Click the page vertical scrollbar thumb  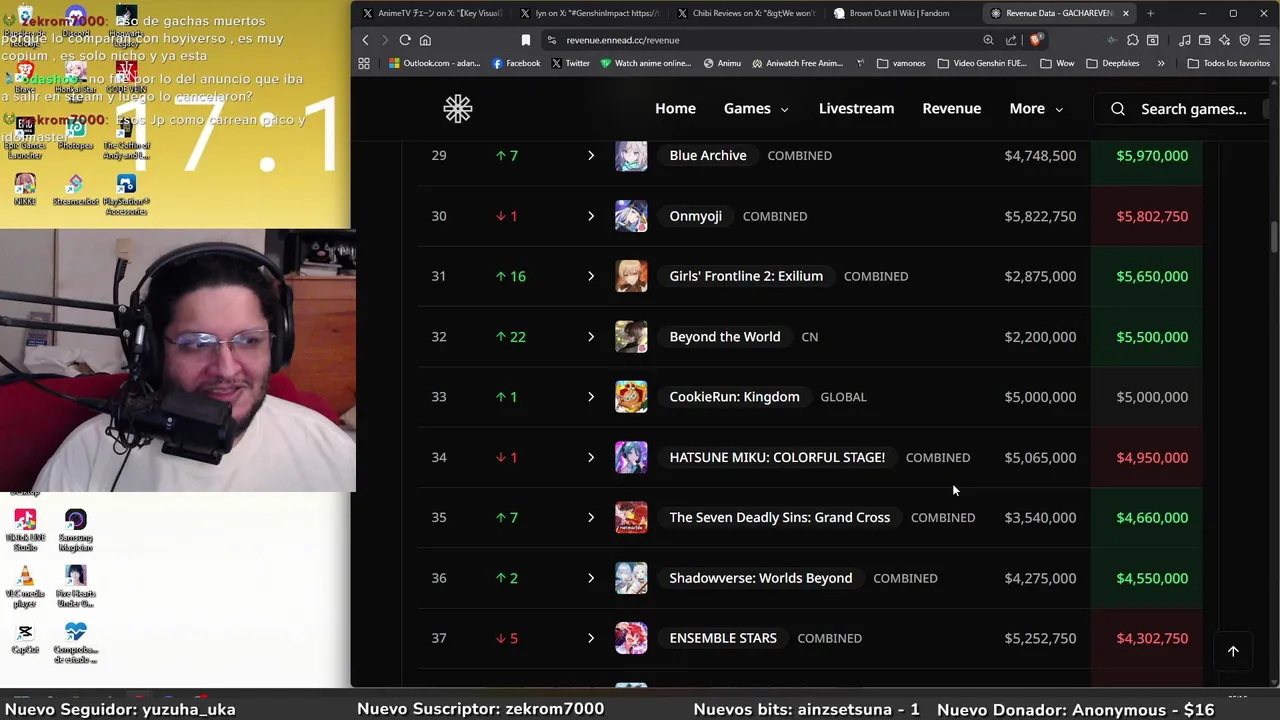coord(1273,237)
